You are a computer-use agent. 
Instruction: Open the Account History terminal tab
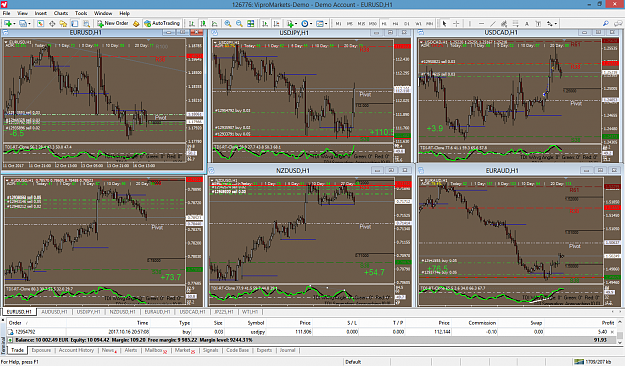[x=76, y=350]
